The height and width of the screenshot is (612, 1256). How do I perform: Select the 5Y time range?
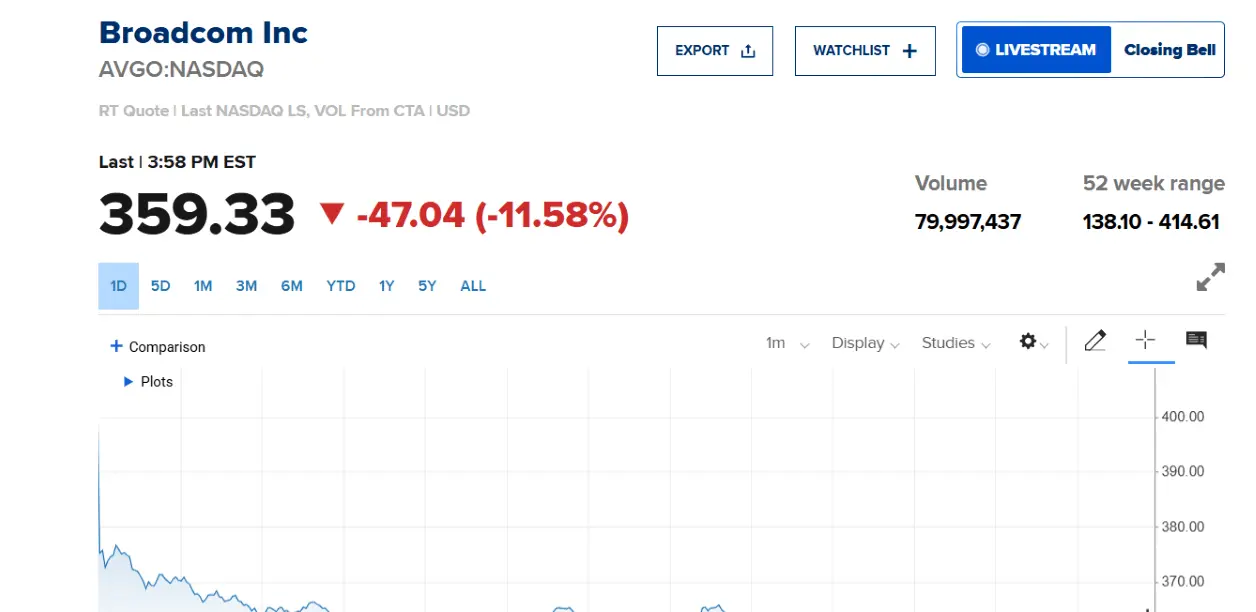[x=427, y=286]
